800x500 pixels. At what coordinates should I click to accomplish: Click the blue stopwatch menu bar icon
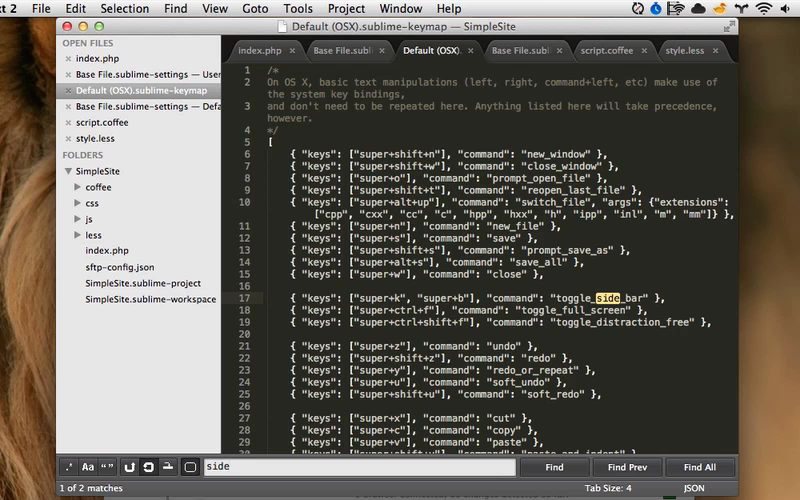coord(656,8)
